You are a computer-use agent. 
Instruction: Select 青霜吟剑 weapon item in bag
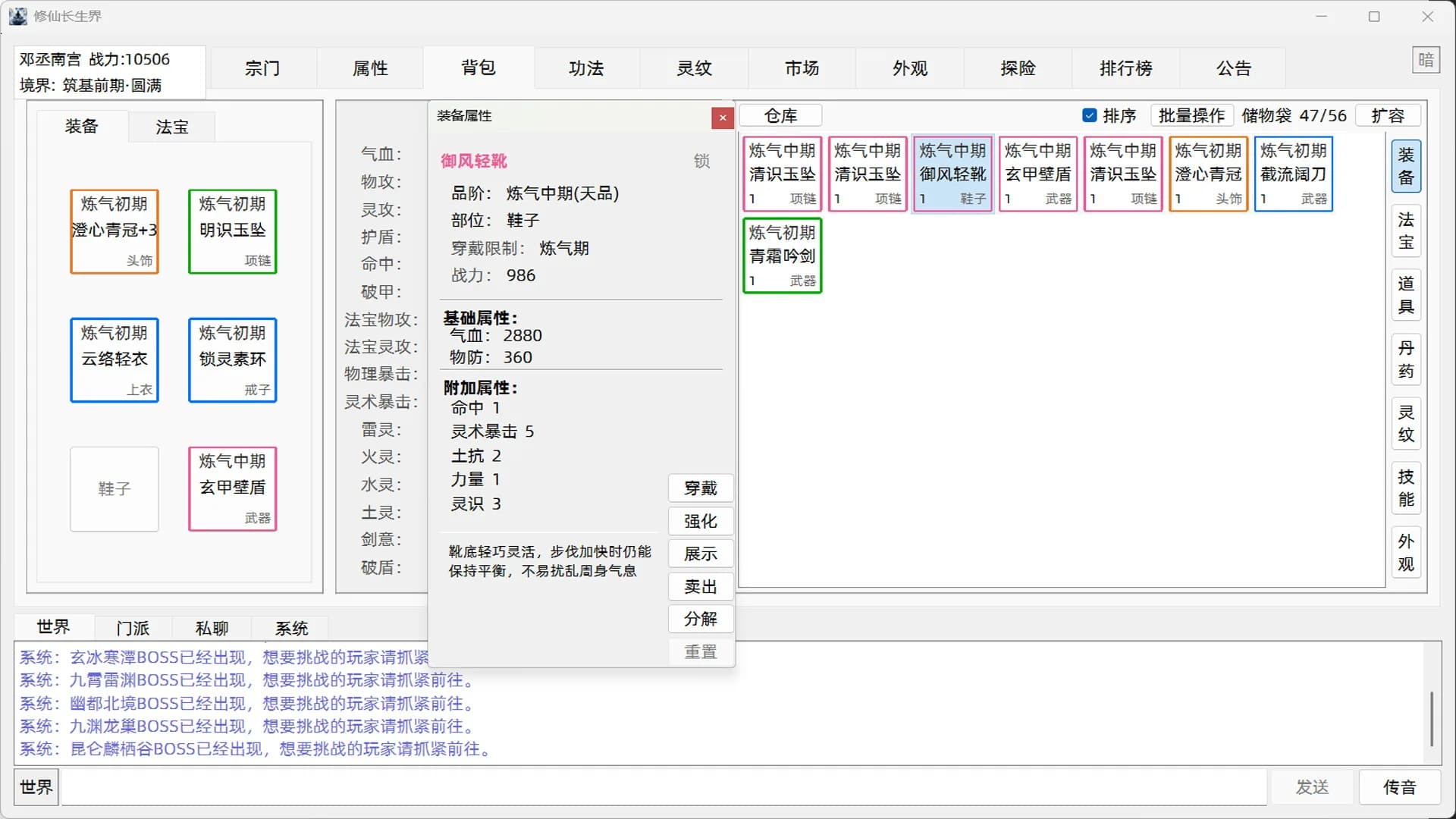(783, 256)
